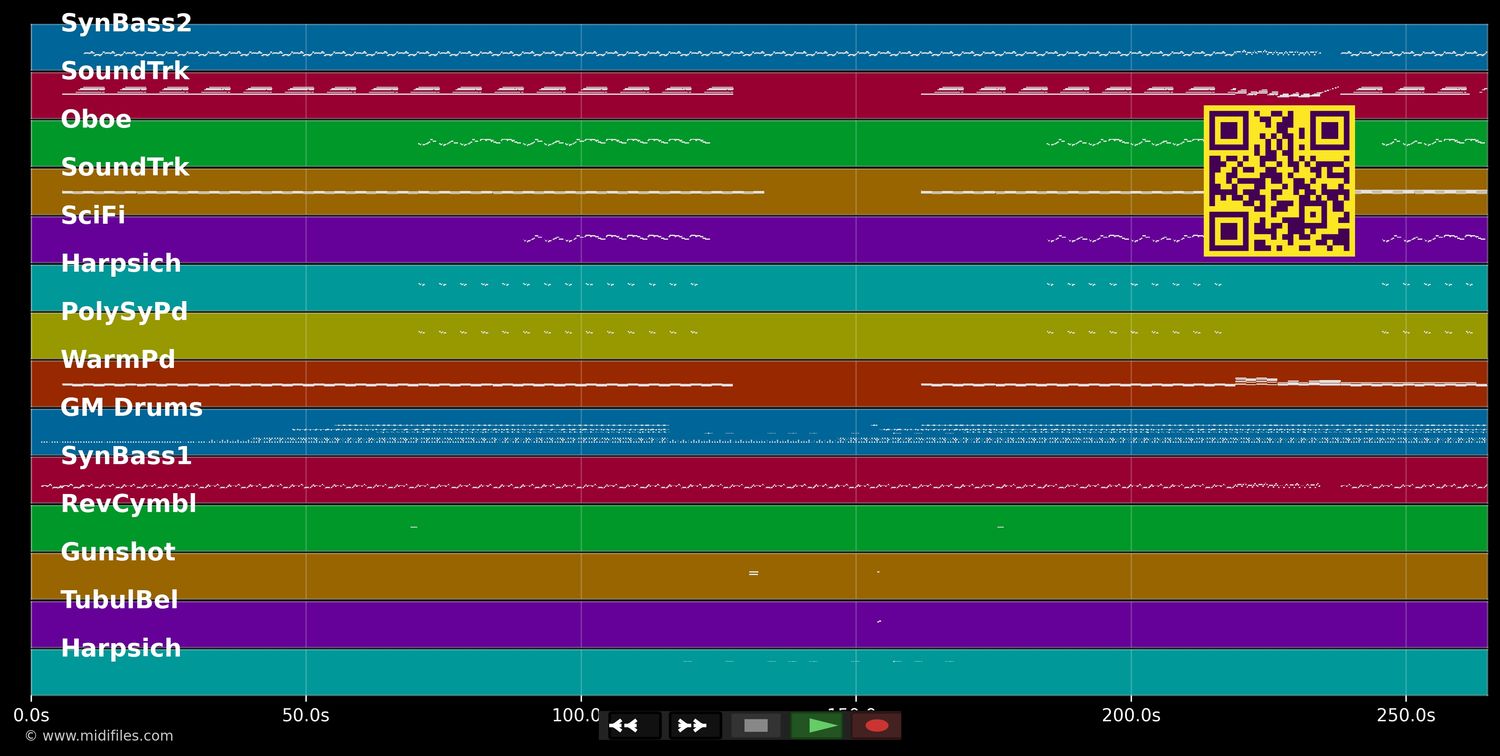Select the GM Drums track label
This screenshot has height=756, width=1500.
tap(131, 408)
